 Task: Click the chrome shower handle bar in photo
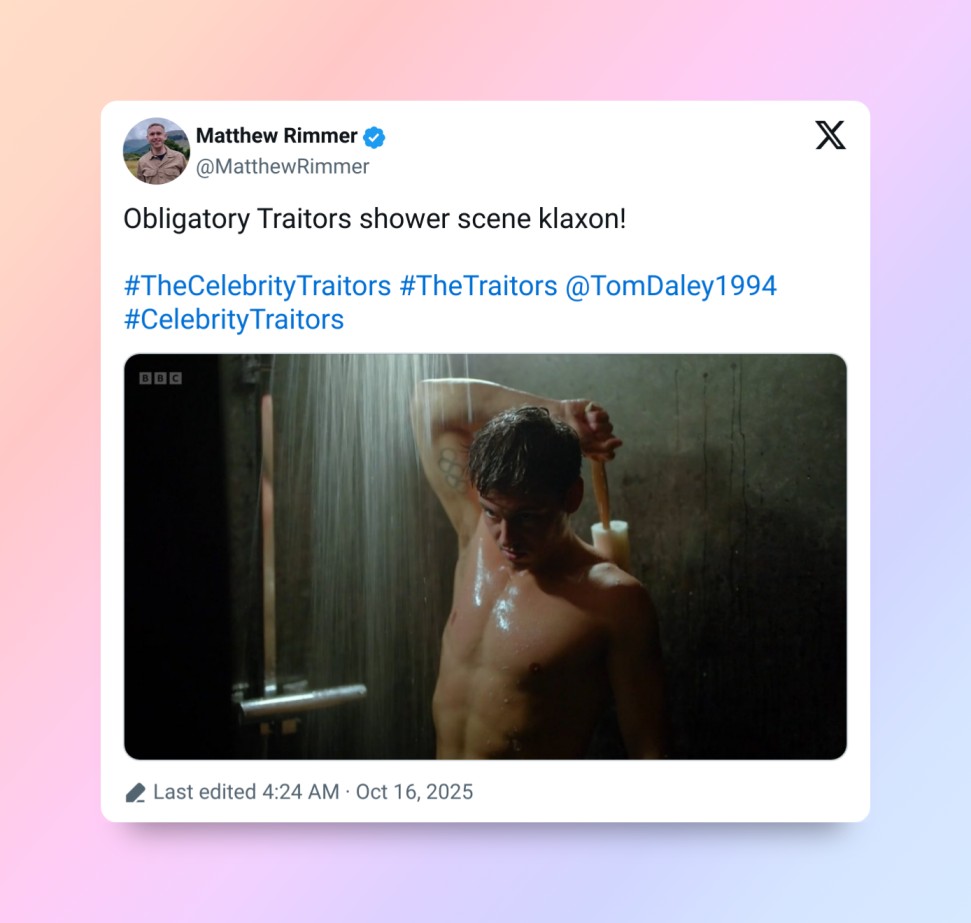tap(302, 700)
